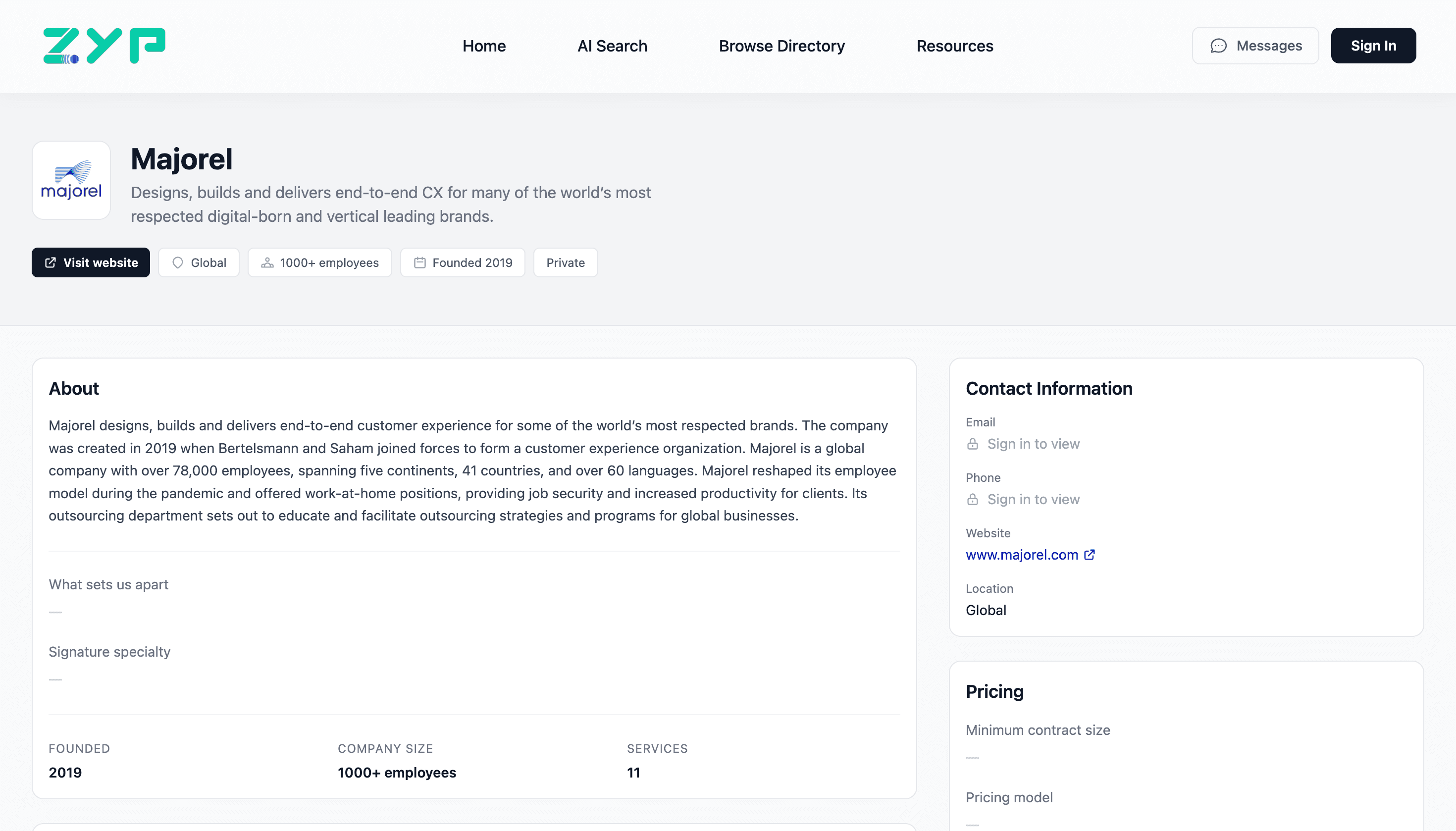Open Browse Directory in the navbar
1456x831 pixels.
[782, 46]
